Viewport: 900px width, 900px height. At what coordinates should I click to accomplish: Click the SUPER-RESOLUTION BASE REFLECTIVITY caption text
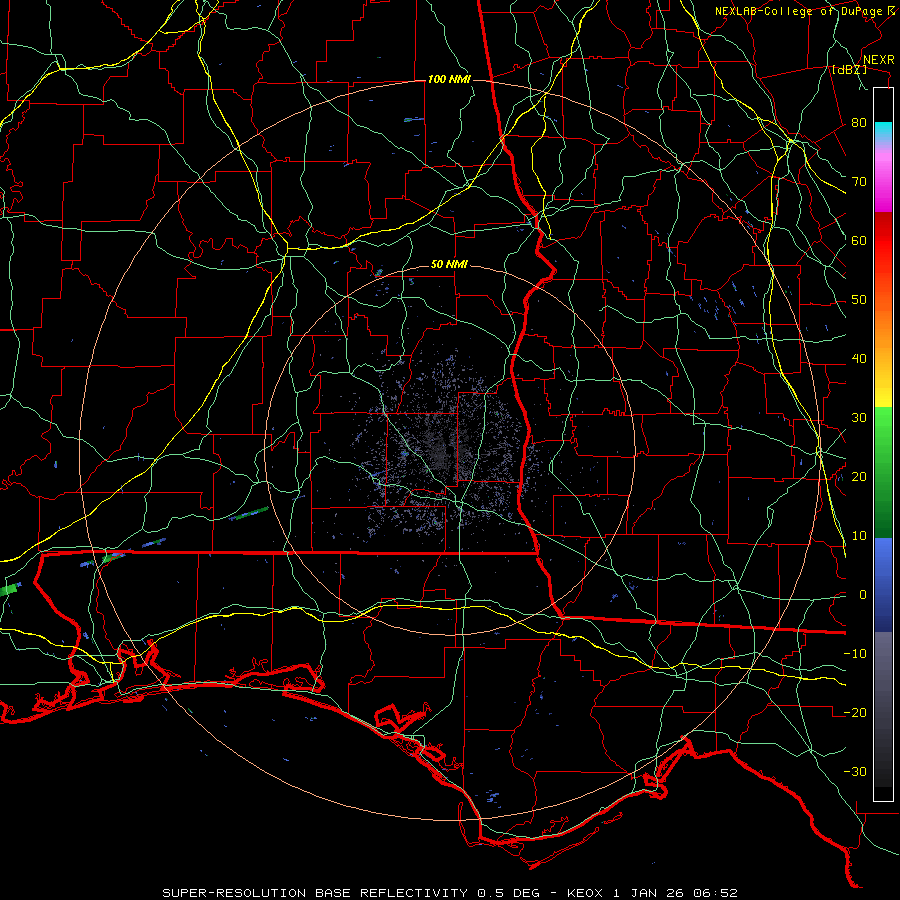click(x=315, y=893)
